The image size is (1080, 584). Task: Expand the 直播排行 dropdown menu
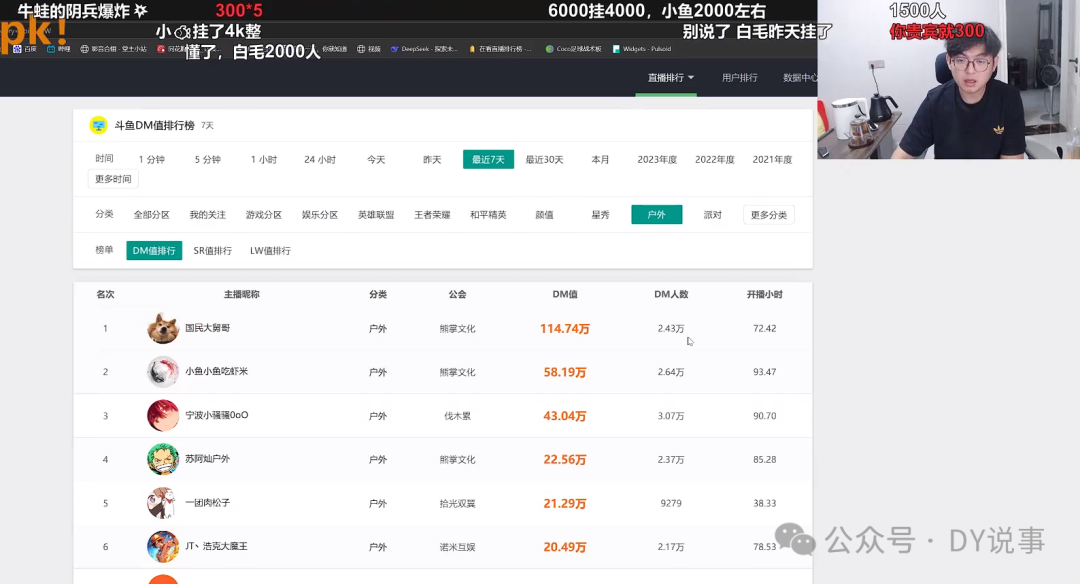(x=670, y=78)
